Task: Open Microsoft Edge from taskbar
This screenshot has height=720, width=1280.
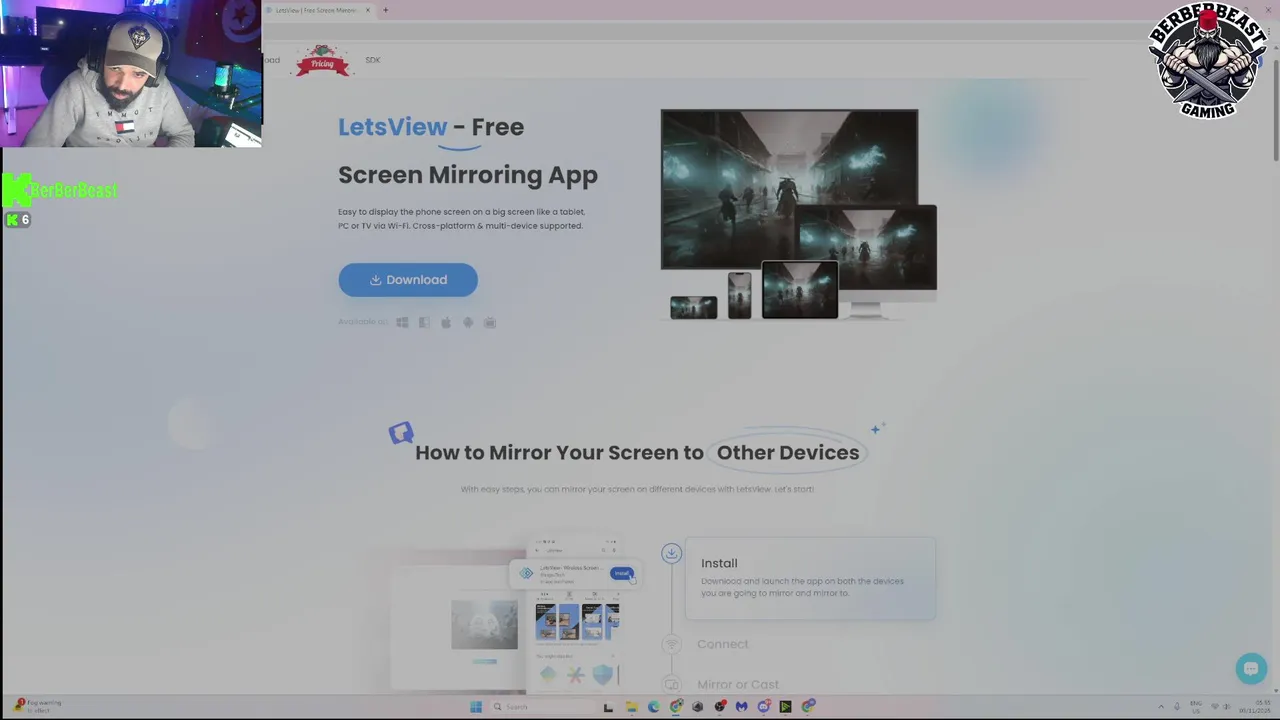Action: 653,707
